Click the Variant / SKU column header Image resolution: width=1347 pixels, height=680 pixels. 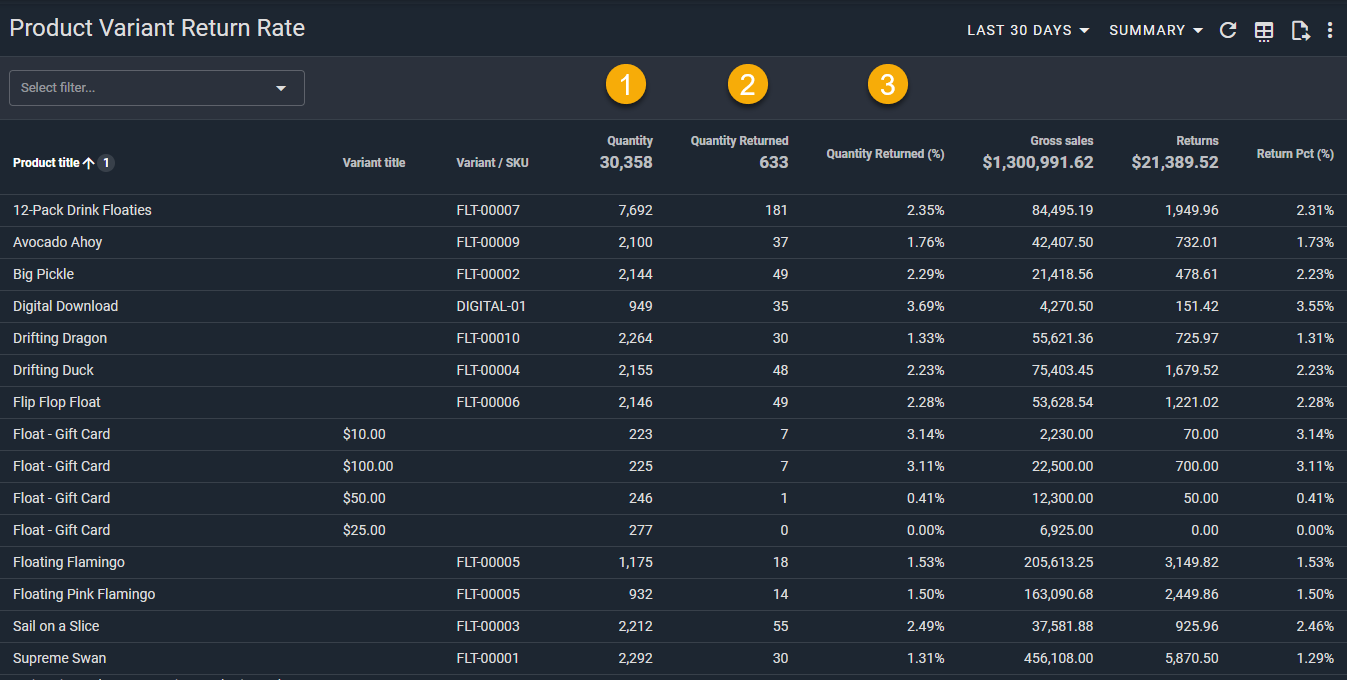point(492,163)
